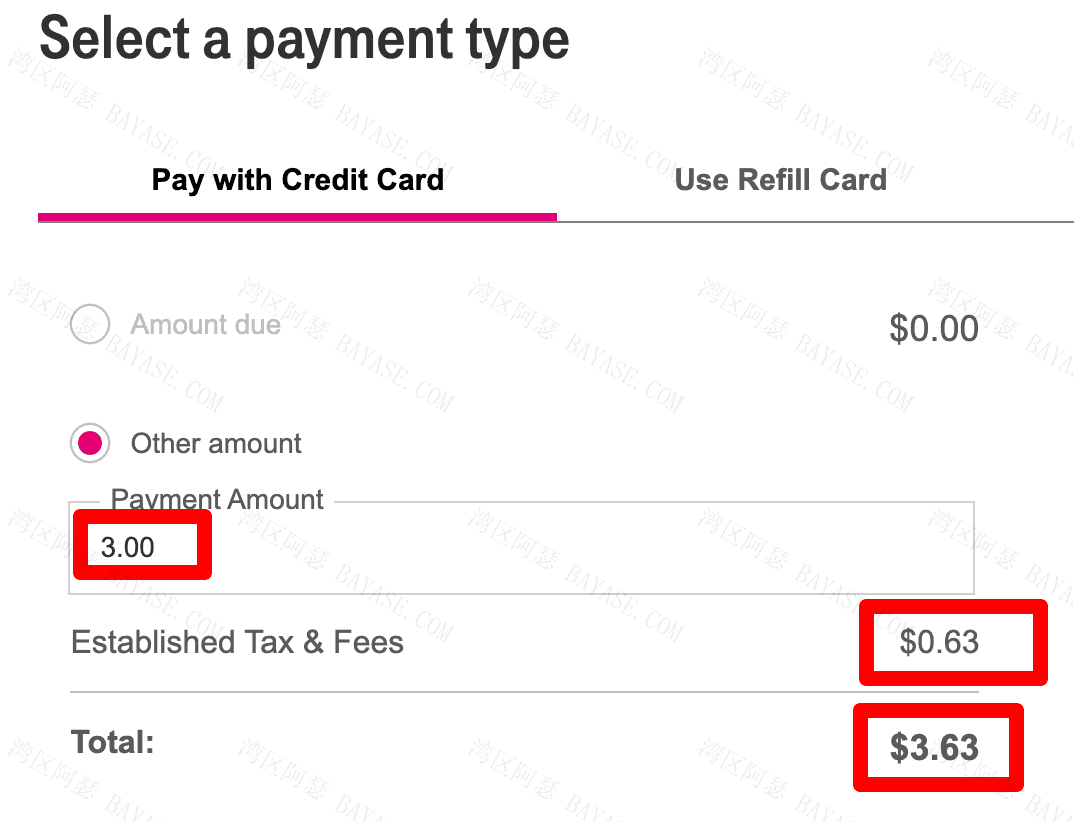Select the Amount due radio button
The height and width of the screenshot is (822, 1074).
90,324
